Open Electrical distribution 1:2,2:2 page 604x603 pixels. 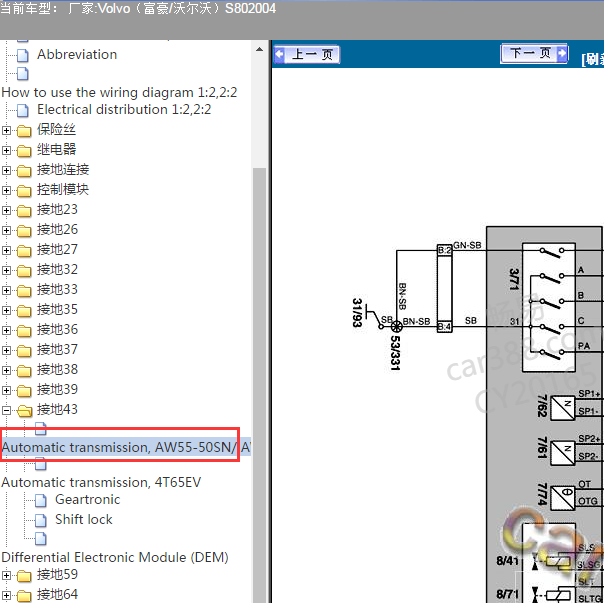pyautogui.click(x=124, y=110)
